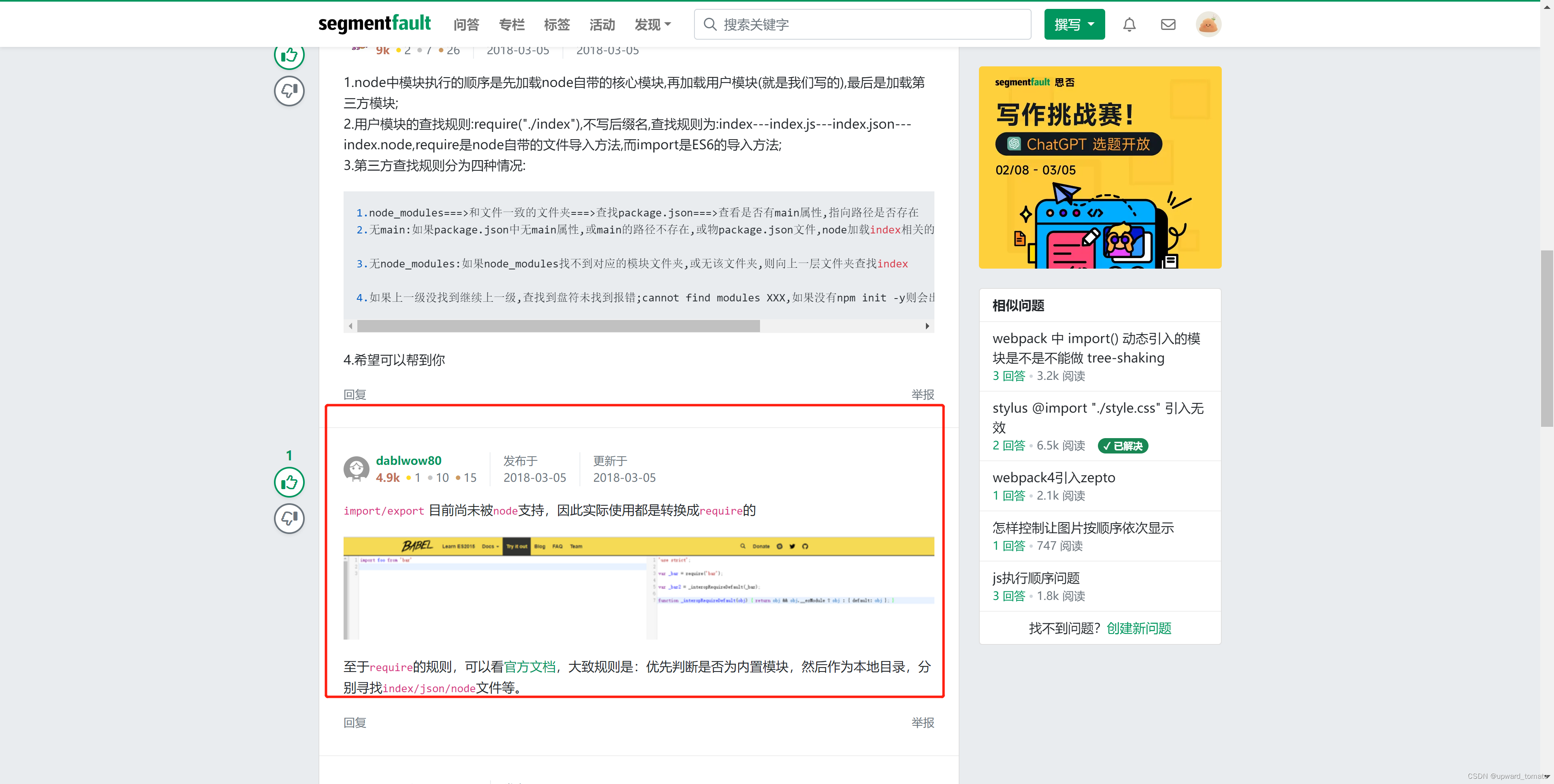Open the messages envelope icon
1554x784 pixels.
click(x=1168, y=25)
